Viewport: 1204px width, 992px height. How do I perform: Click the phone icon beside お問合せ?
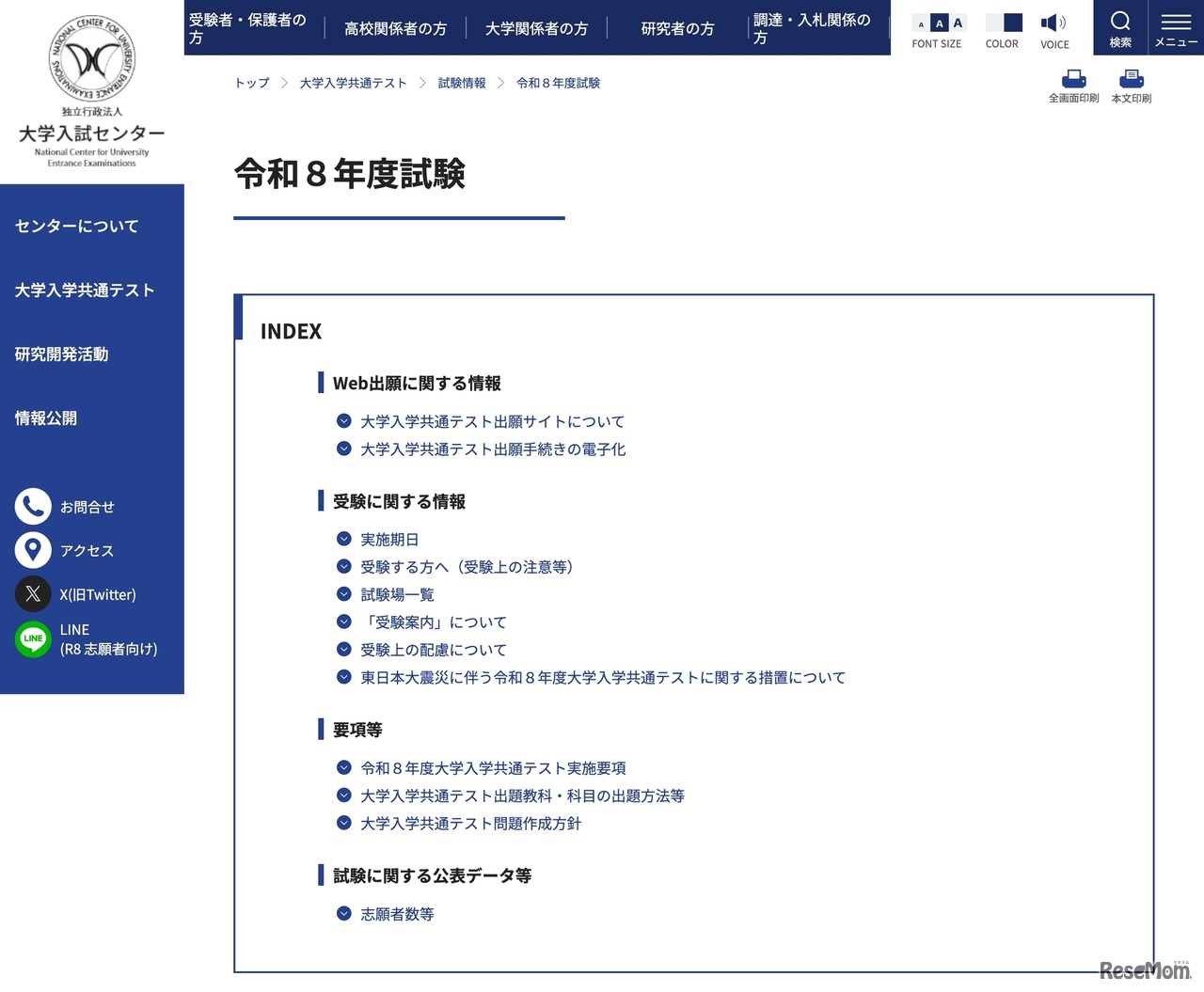33,506
